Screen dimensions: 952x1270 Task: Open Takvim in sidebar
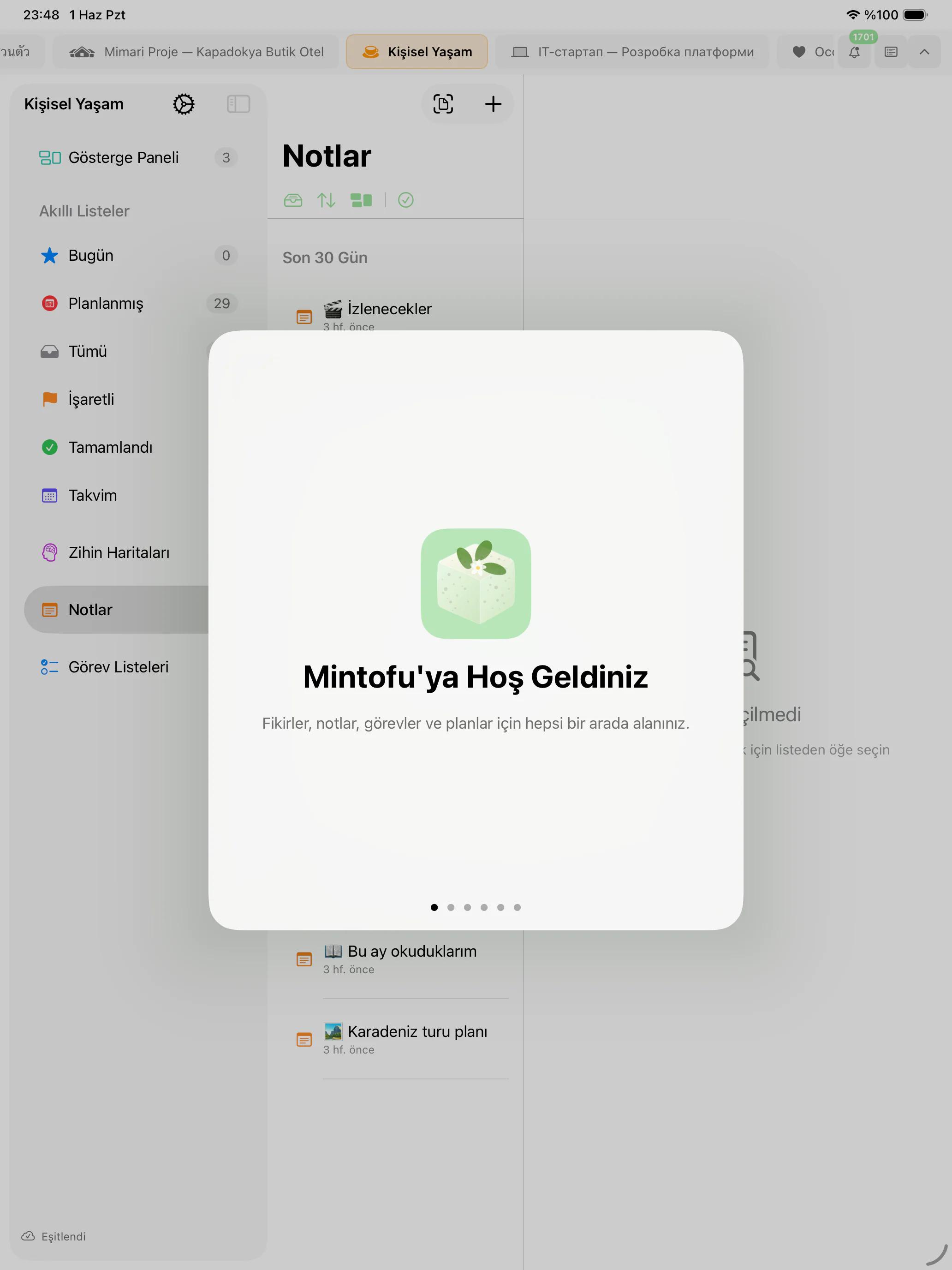pos(117,495)
